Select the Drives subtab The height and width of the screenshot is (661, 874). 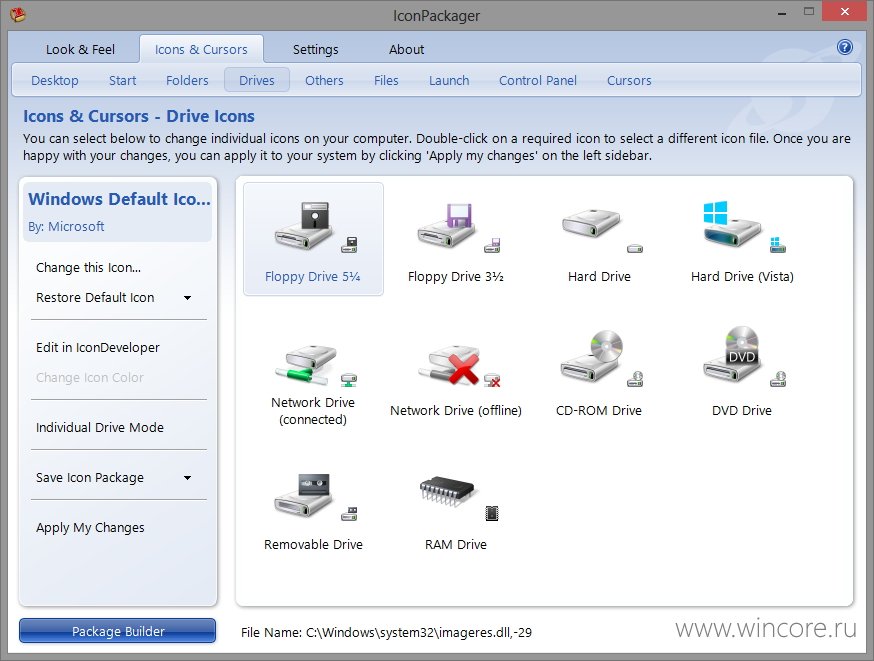click(x=257, y=80)
